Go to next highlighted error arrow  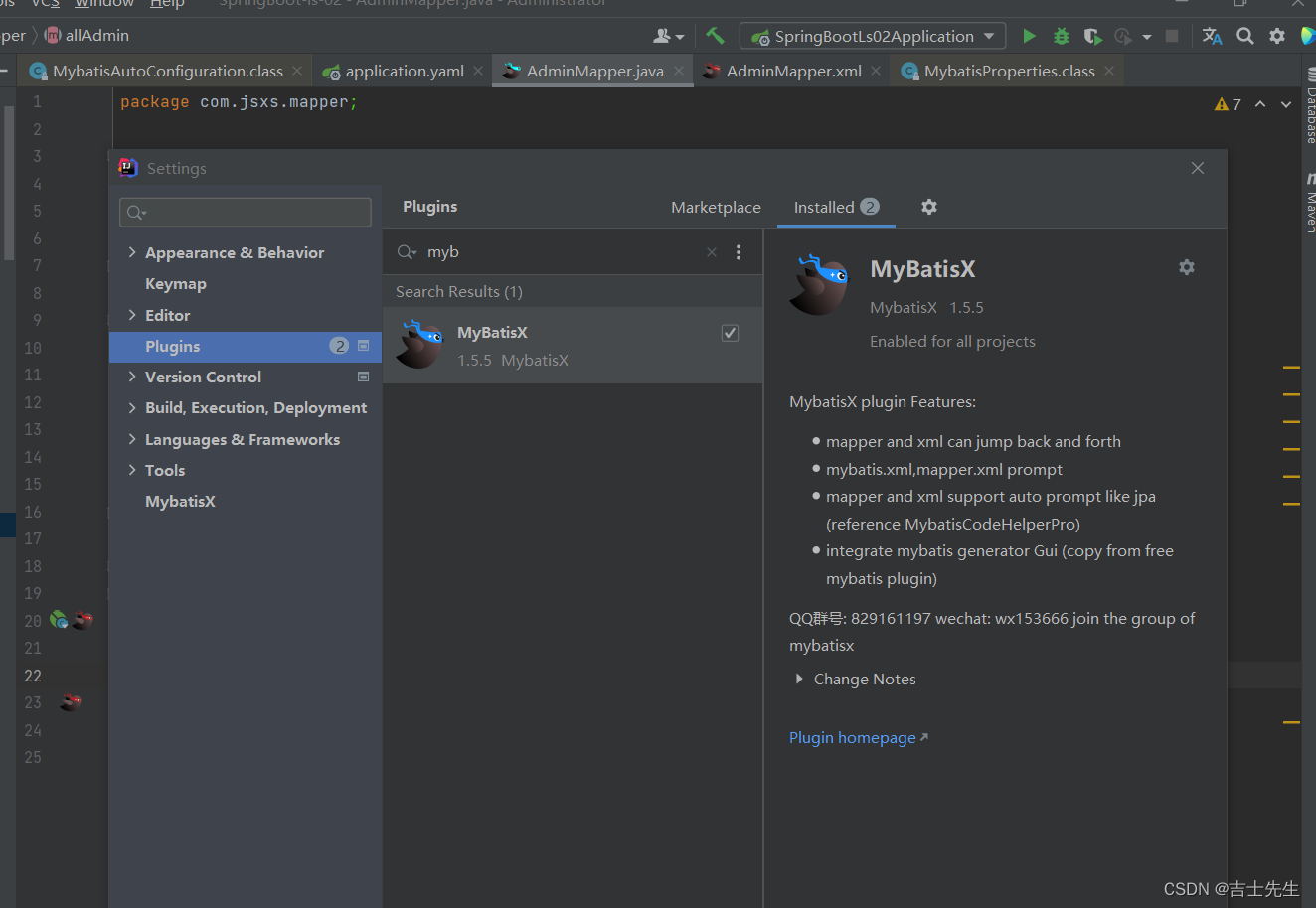pos(1286,104)
